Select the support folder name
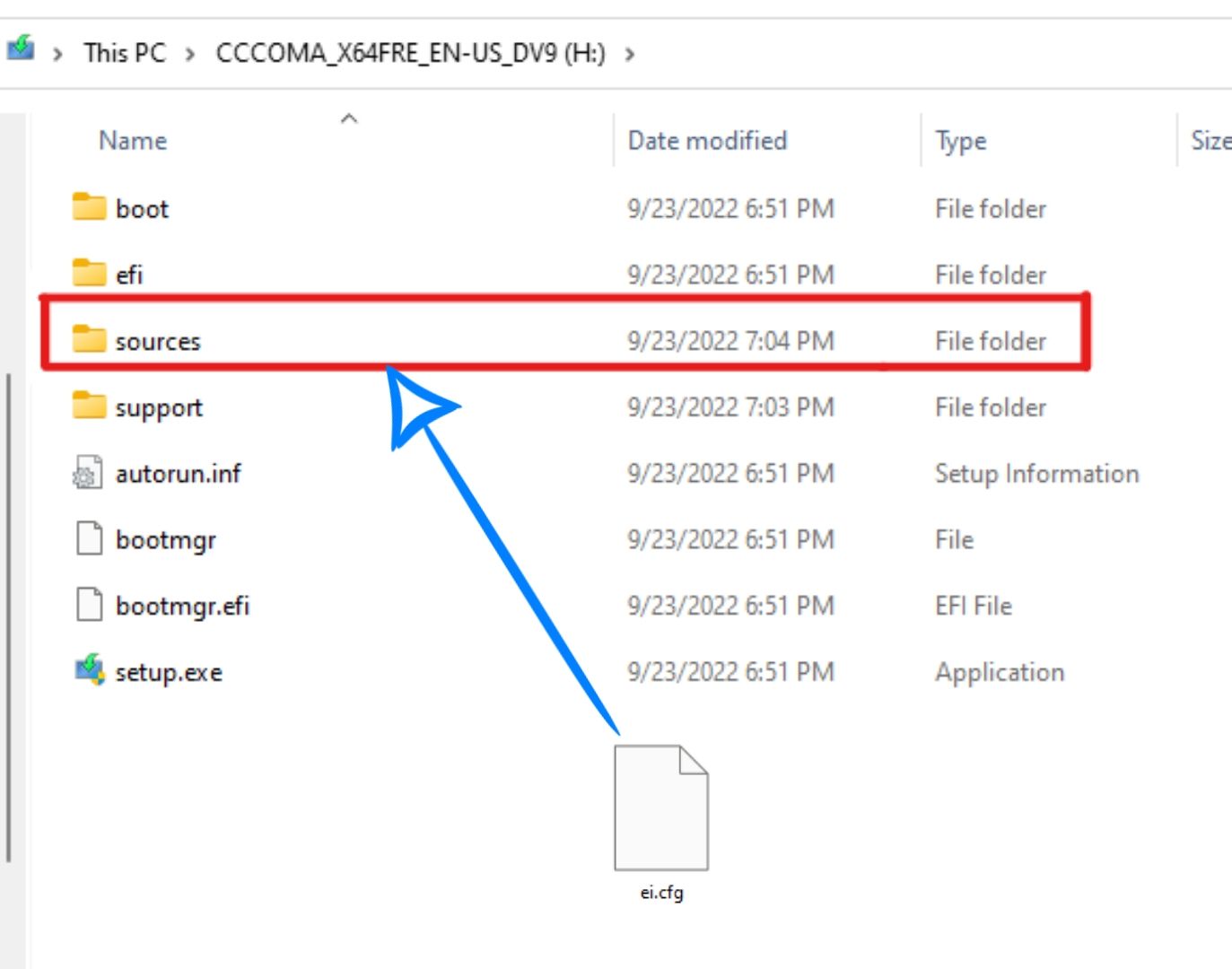The image size is (1232, 969). [159, 408]
